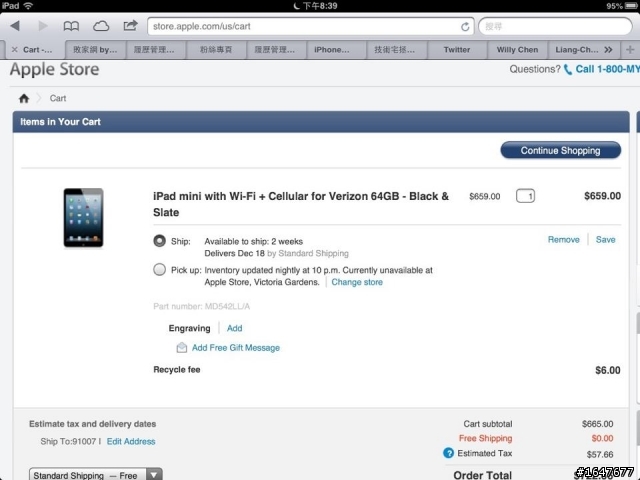This screenshot has width=640, height=480.
Task: Open iCloud tabs cloud icon
Action: [x=101, y=27]
